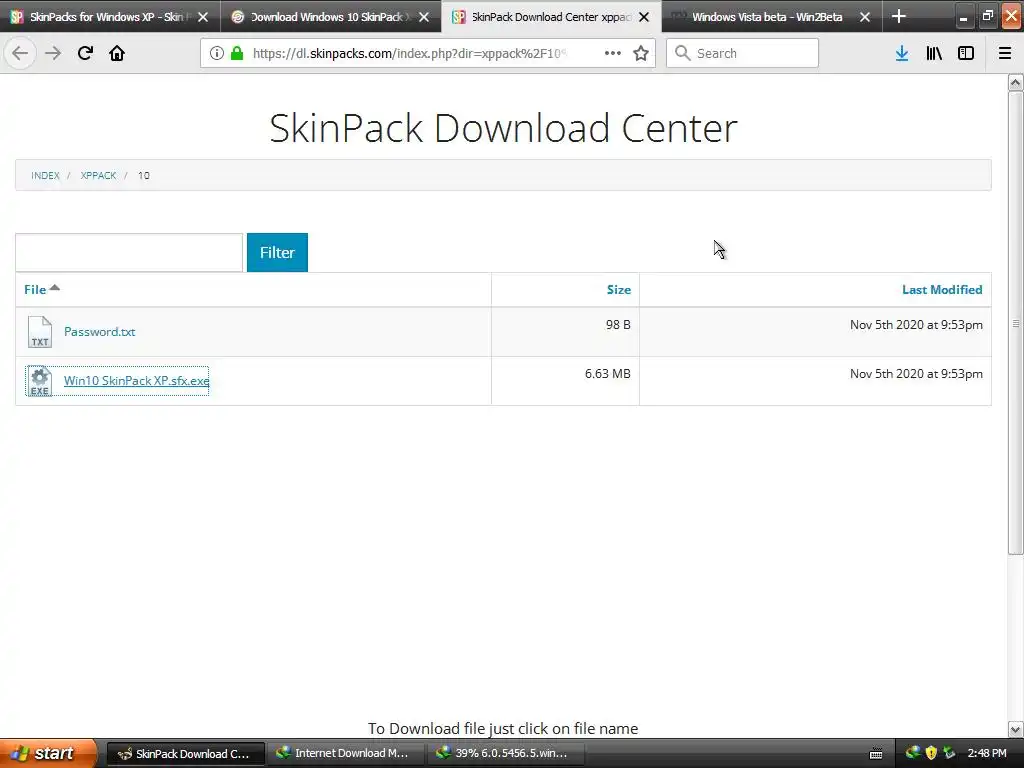The height and width of the screenshot is (768, 1024).
Task: Click the EXE gear file icon
Action: (x=39, y=381)
